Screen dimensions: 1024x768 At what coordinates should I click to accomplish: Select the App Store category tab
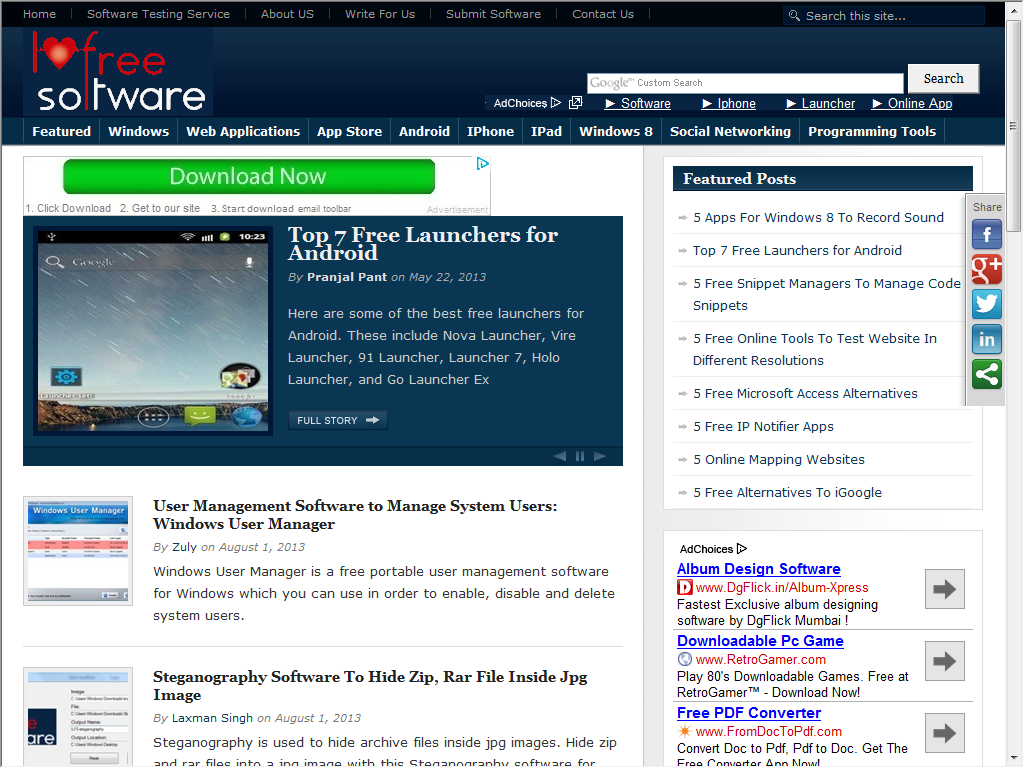tap(349, 131)
